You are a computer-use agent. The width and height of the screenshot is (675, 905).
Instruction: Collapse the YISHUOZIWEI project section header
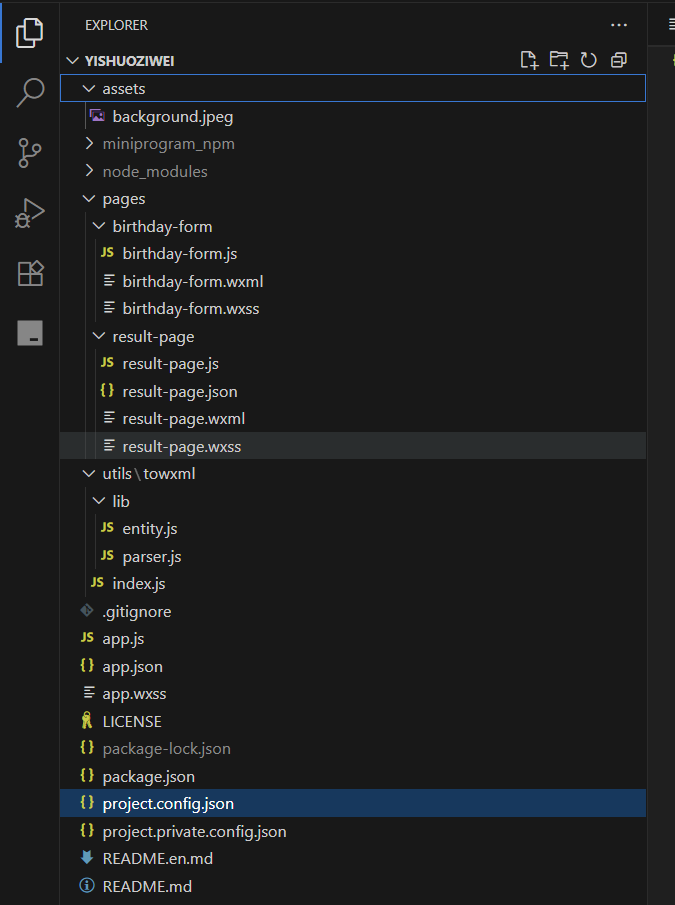[130, 60]
